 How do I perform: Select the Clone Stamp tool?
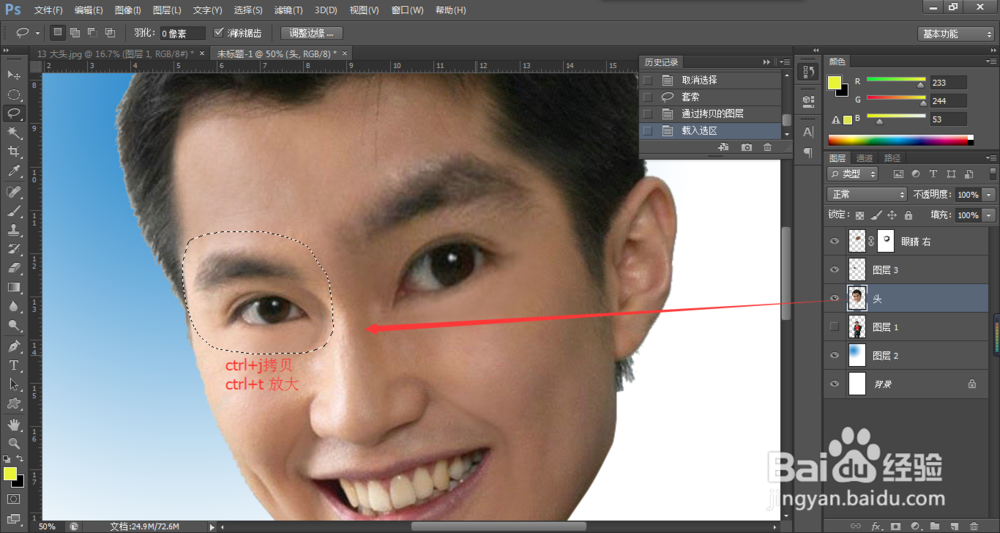13,230
